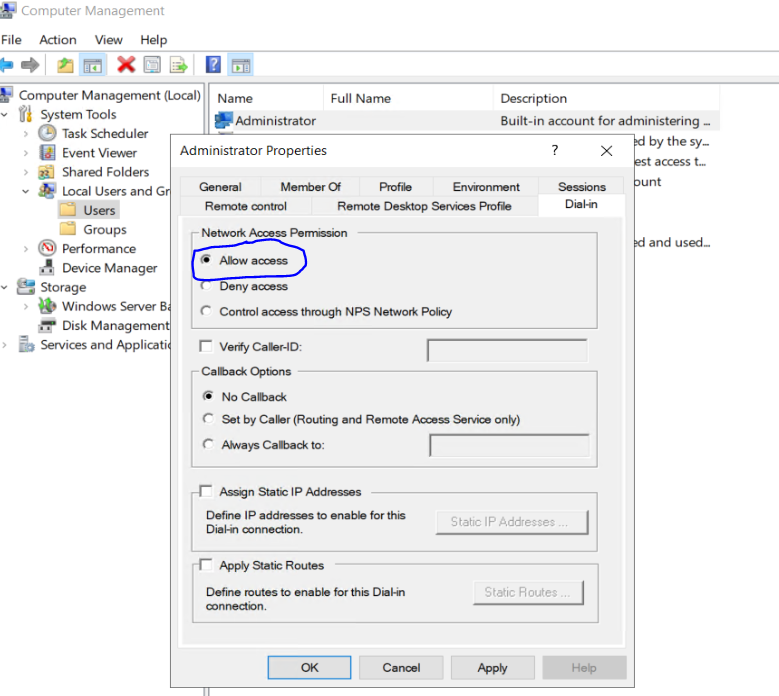Image resolution: width=779 pixels, height=696 pixels.
Task: Open the Help menu
Action: [x=154, y=40]
